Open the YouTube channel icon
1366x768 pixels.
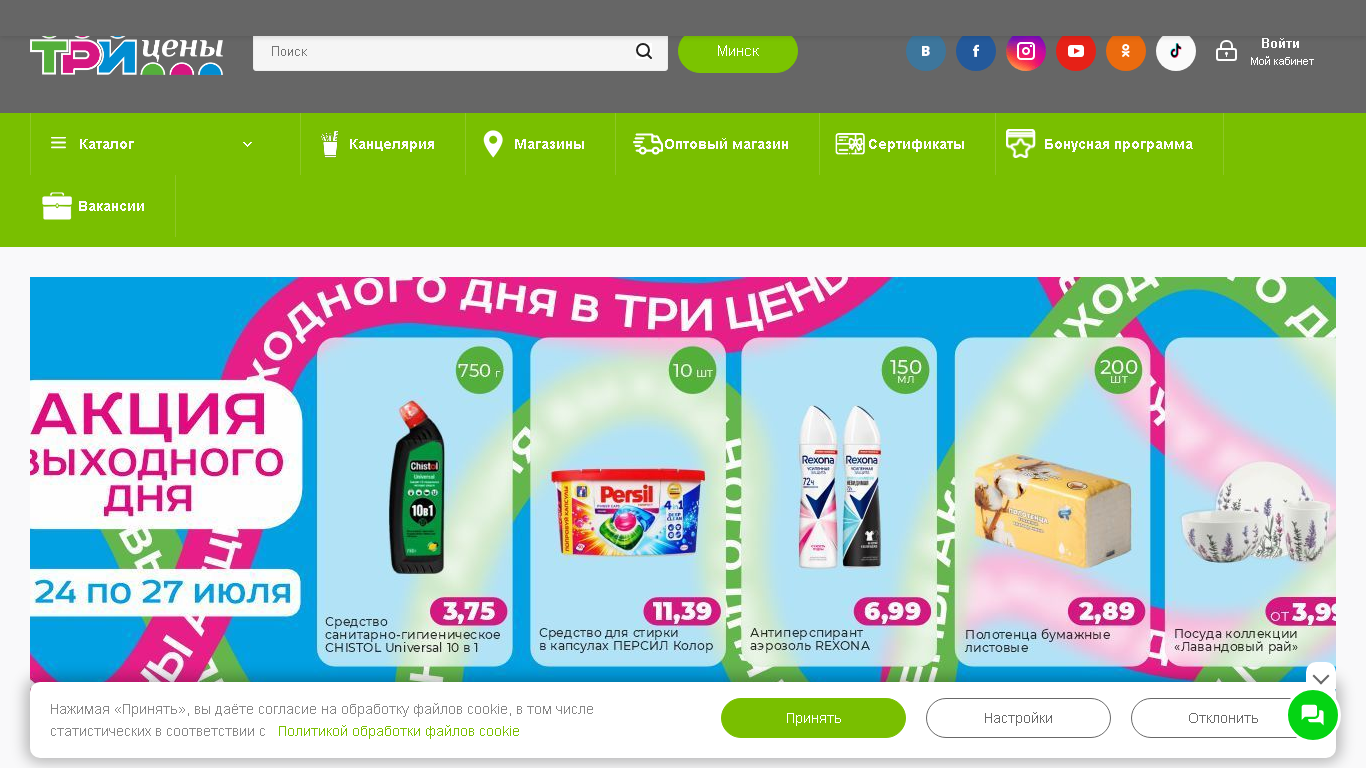[x=1076, y=51]
